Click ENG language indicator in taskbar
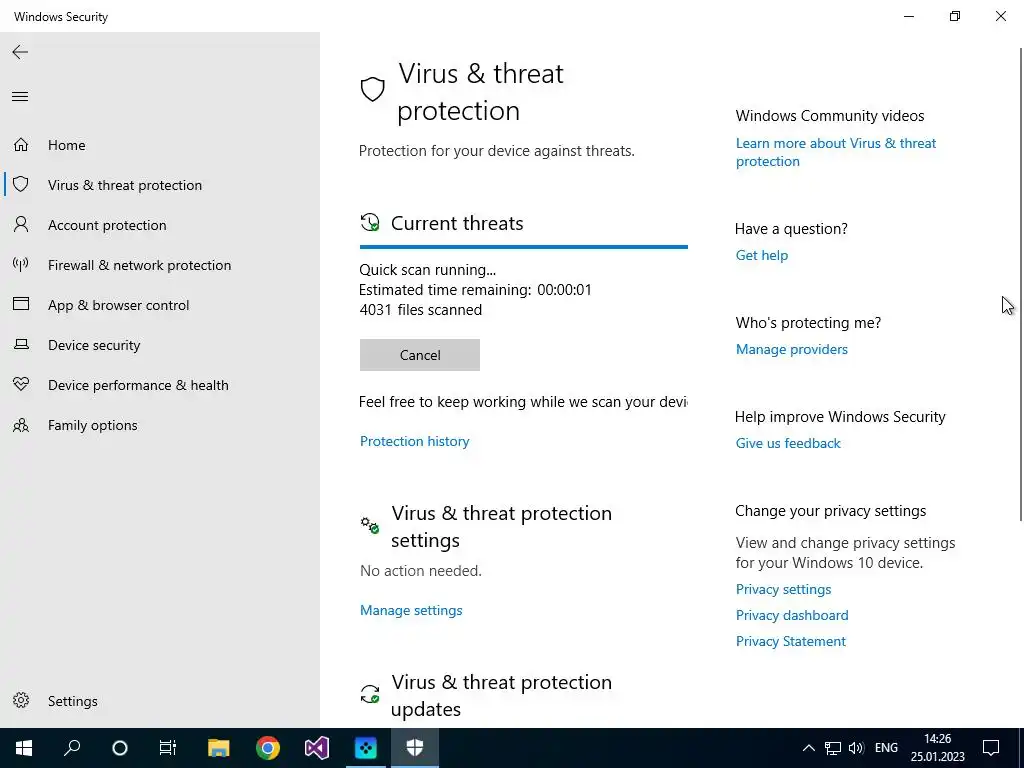This screenshot has width=1024, height=768. coord(886,748)
